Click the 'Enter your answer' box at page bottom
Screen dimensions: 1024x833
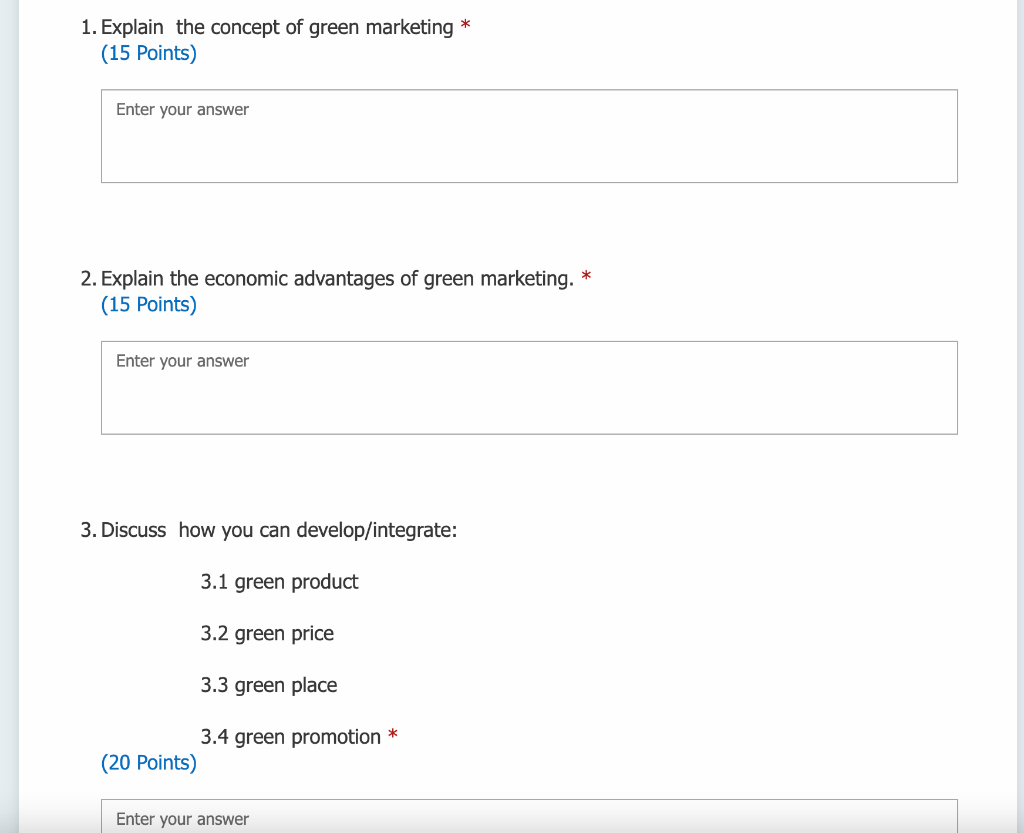[x=182, y=819]
